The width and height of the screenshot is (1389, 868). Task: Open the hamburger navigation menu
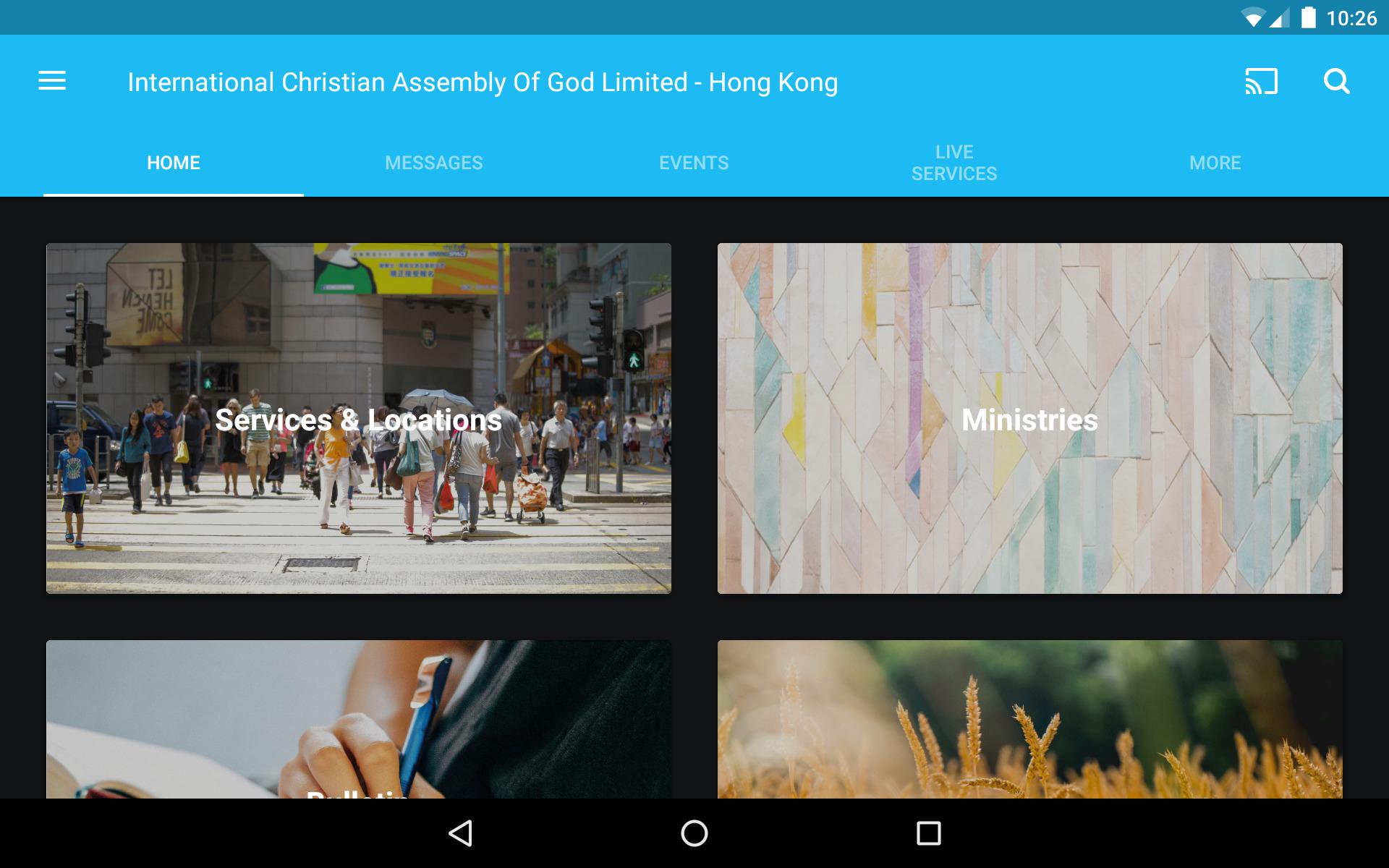pos(52,81)
